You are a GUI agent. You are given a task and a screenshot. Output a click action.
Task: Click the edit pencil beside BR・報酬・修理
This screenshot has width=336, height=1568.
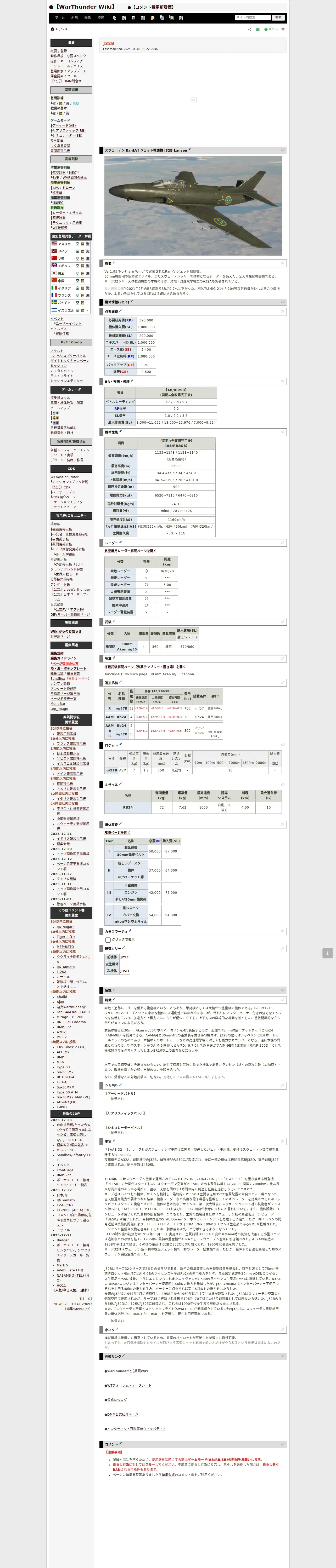pos(132,381)
